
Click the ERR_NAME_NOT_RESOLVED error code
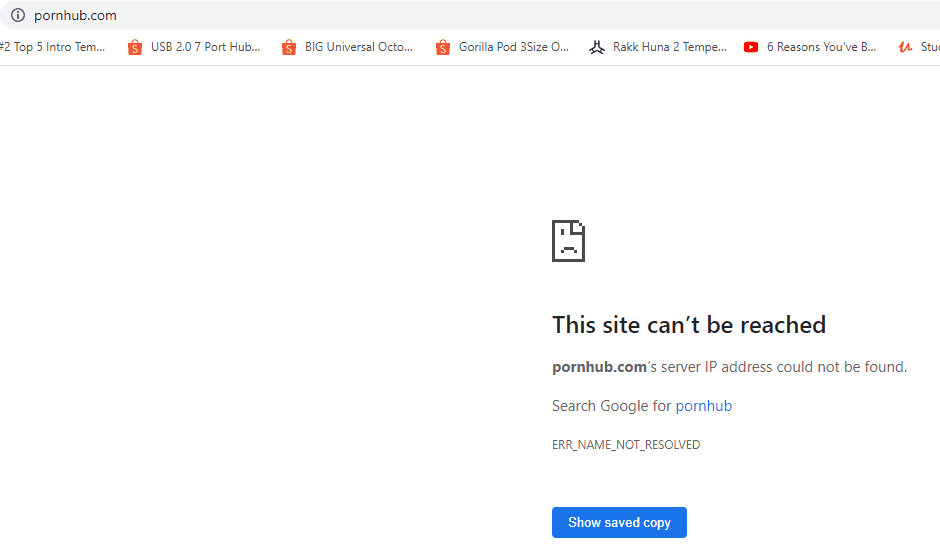click(626, 445)
